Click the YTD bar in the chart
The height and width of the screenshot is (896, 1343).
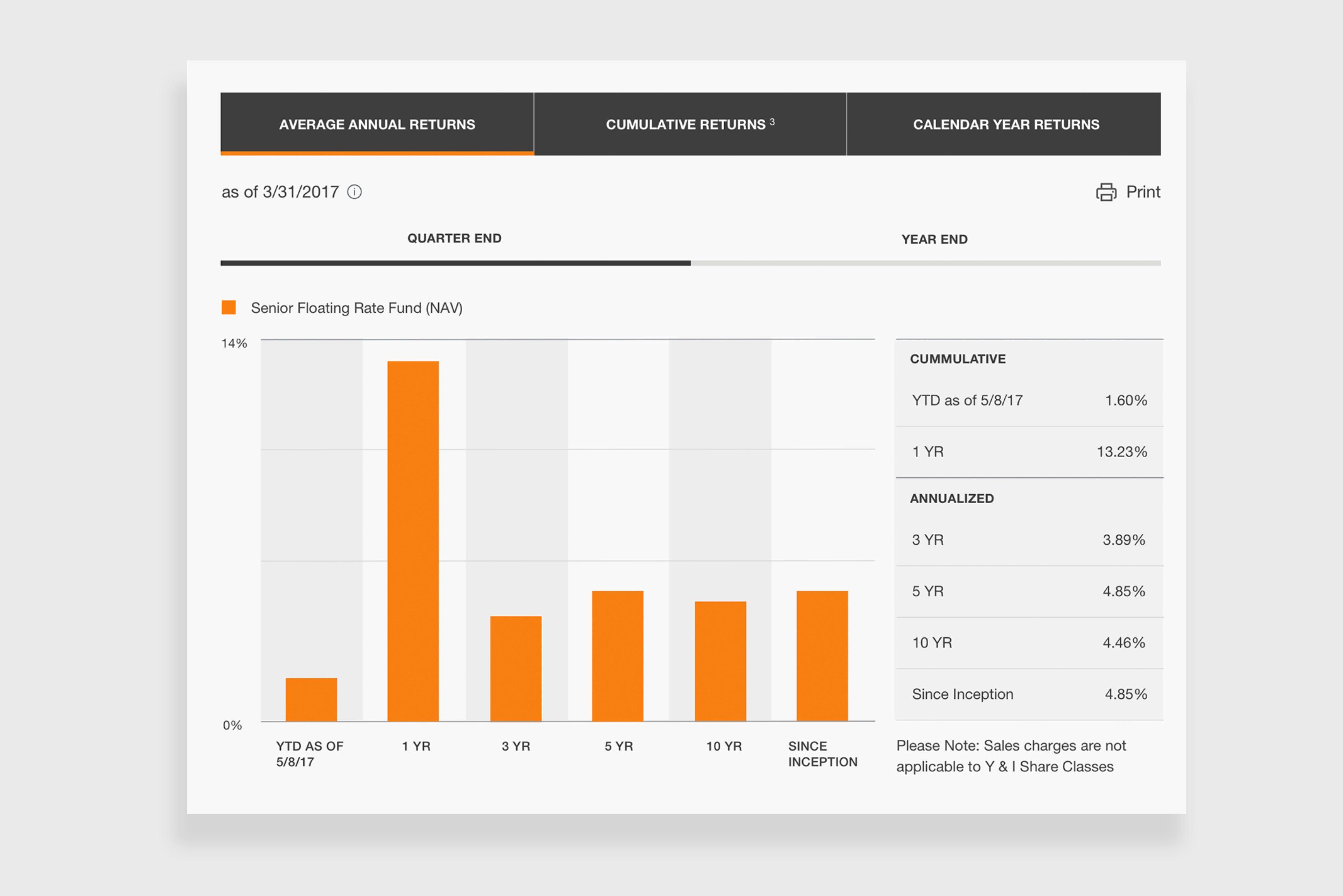tap(311, 699)
